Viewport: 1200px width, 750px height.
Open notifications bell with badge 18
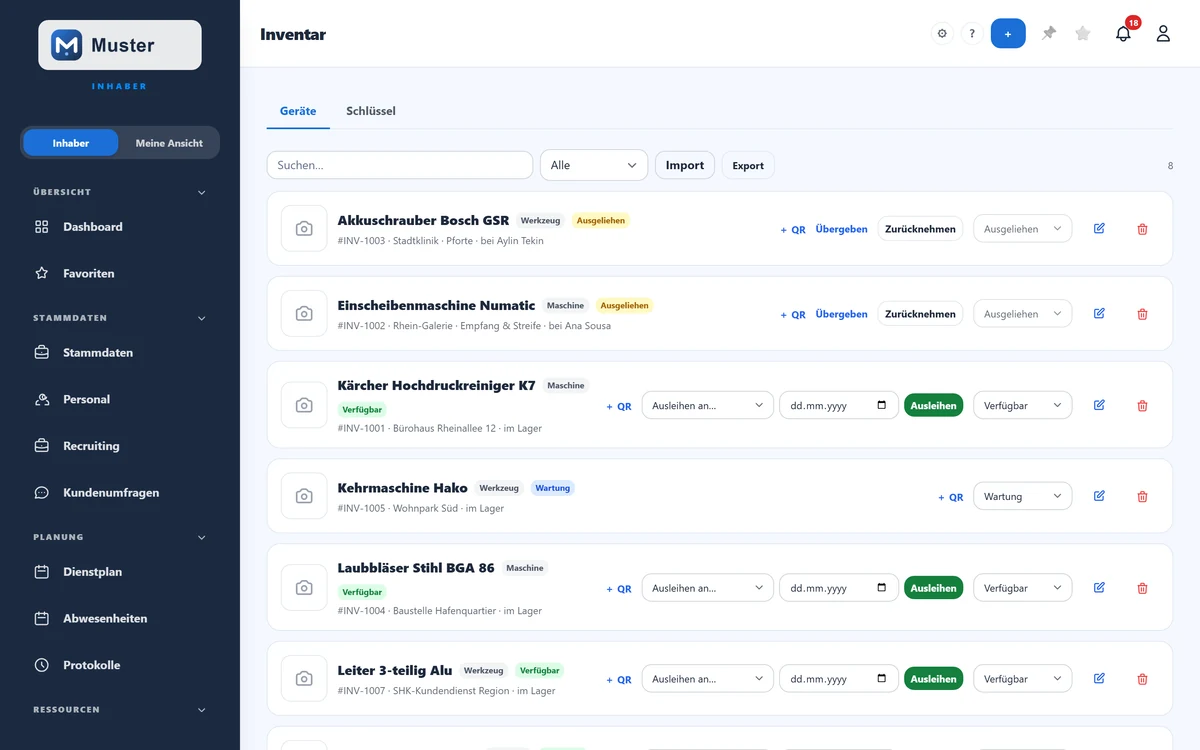click(1124, 34)
